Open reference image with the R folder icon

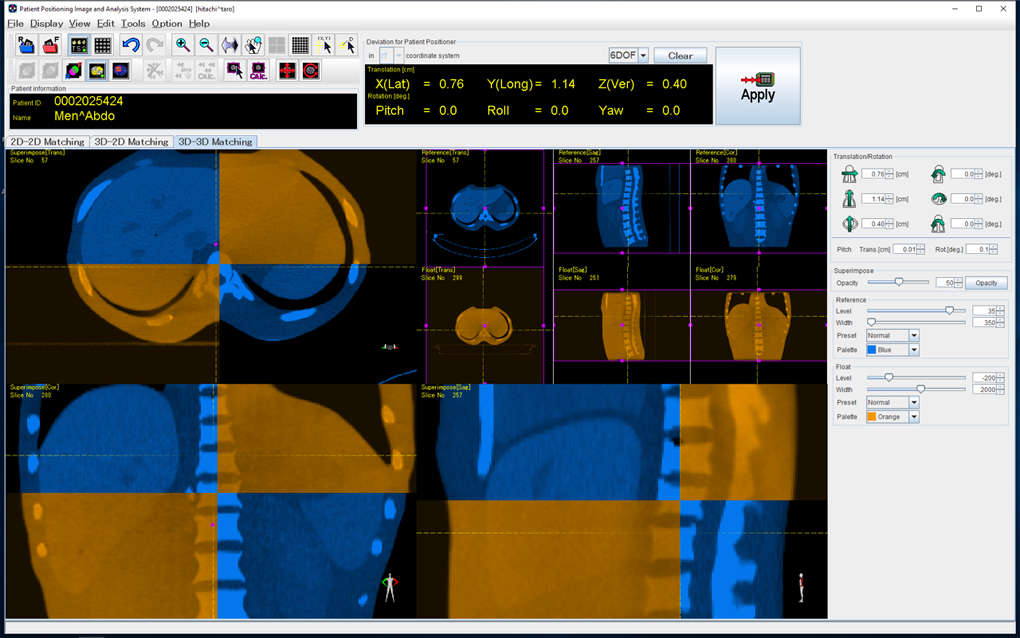(27, 45)
